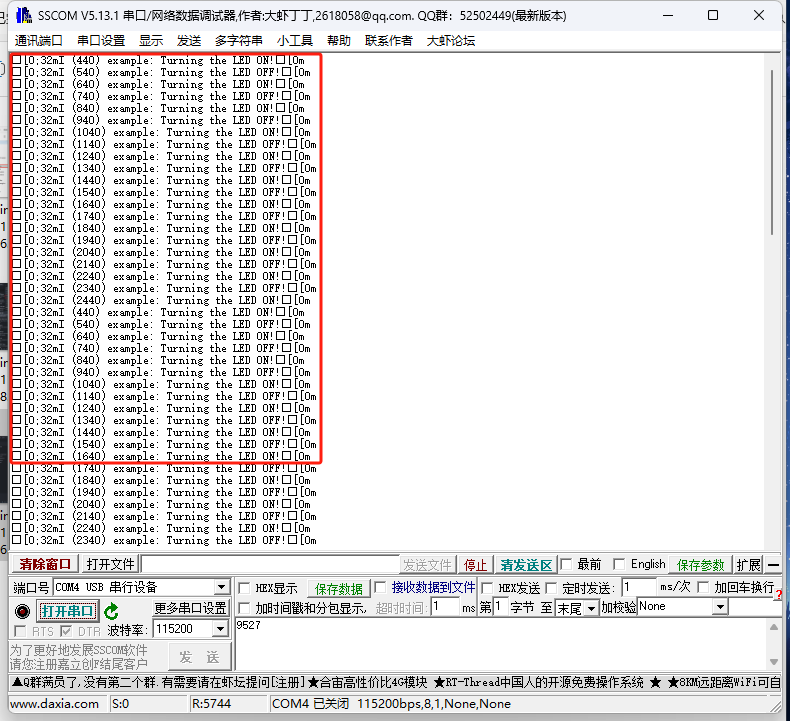This screenshot has height=721, width=790.
Task: Open the 波特率 115200 baud rate dropdown
Action: tap(220, 629)
